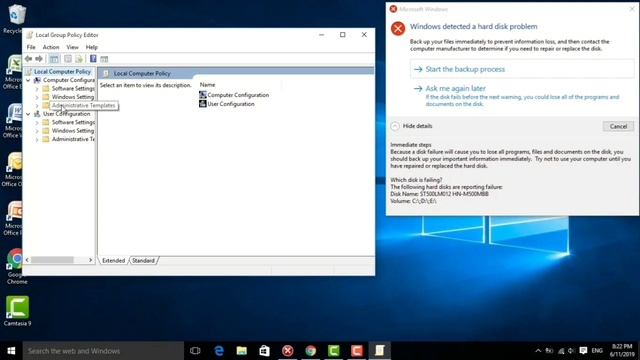Select Local Computer Policy tree root
The image size is (640, 360).
coord(62,71)
